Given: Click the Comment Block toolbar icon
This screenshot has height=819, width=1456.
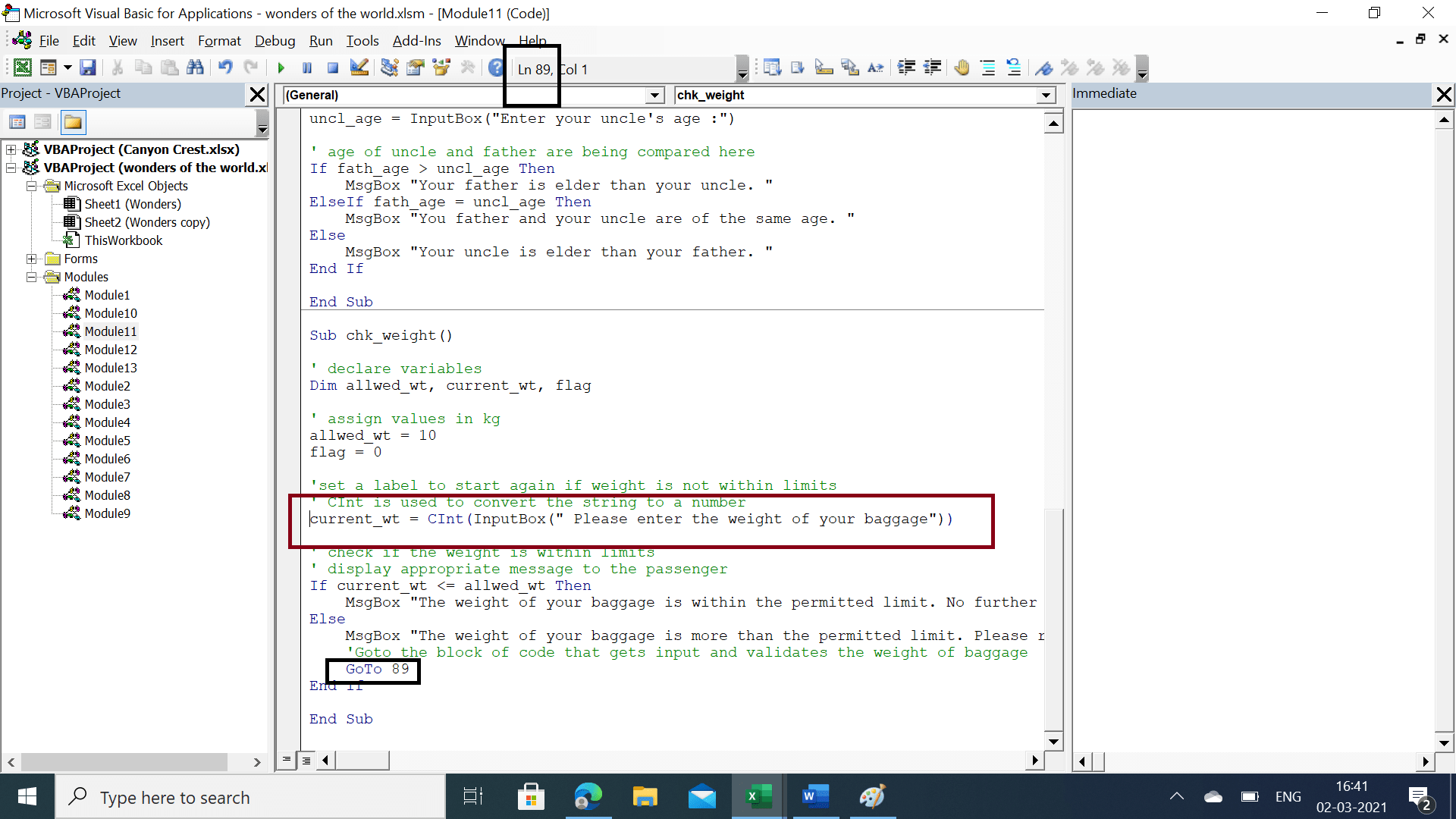Looking at the screenshot, I should (x=987, y=67).
